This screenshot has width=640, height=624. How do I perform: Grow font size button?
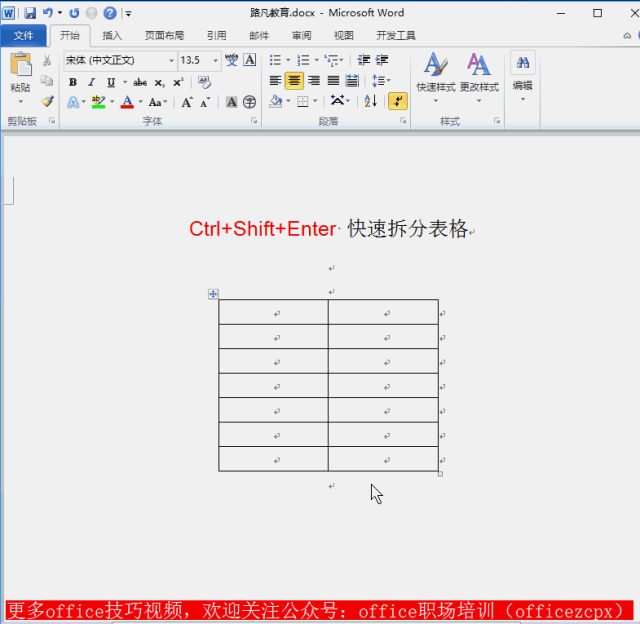187,102
